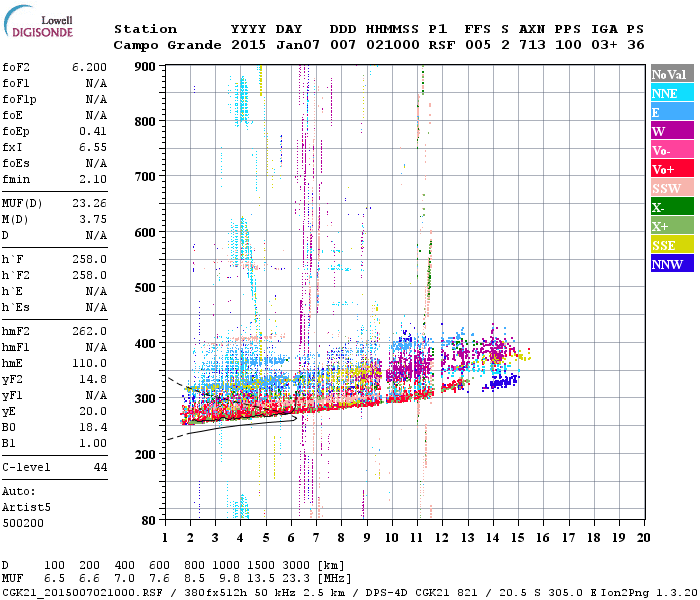Click the IGA value 03+
700x600 pixels.
point(604,45)
